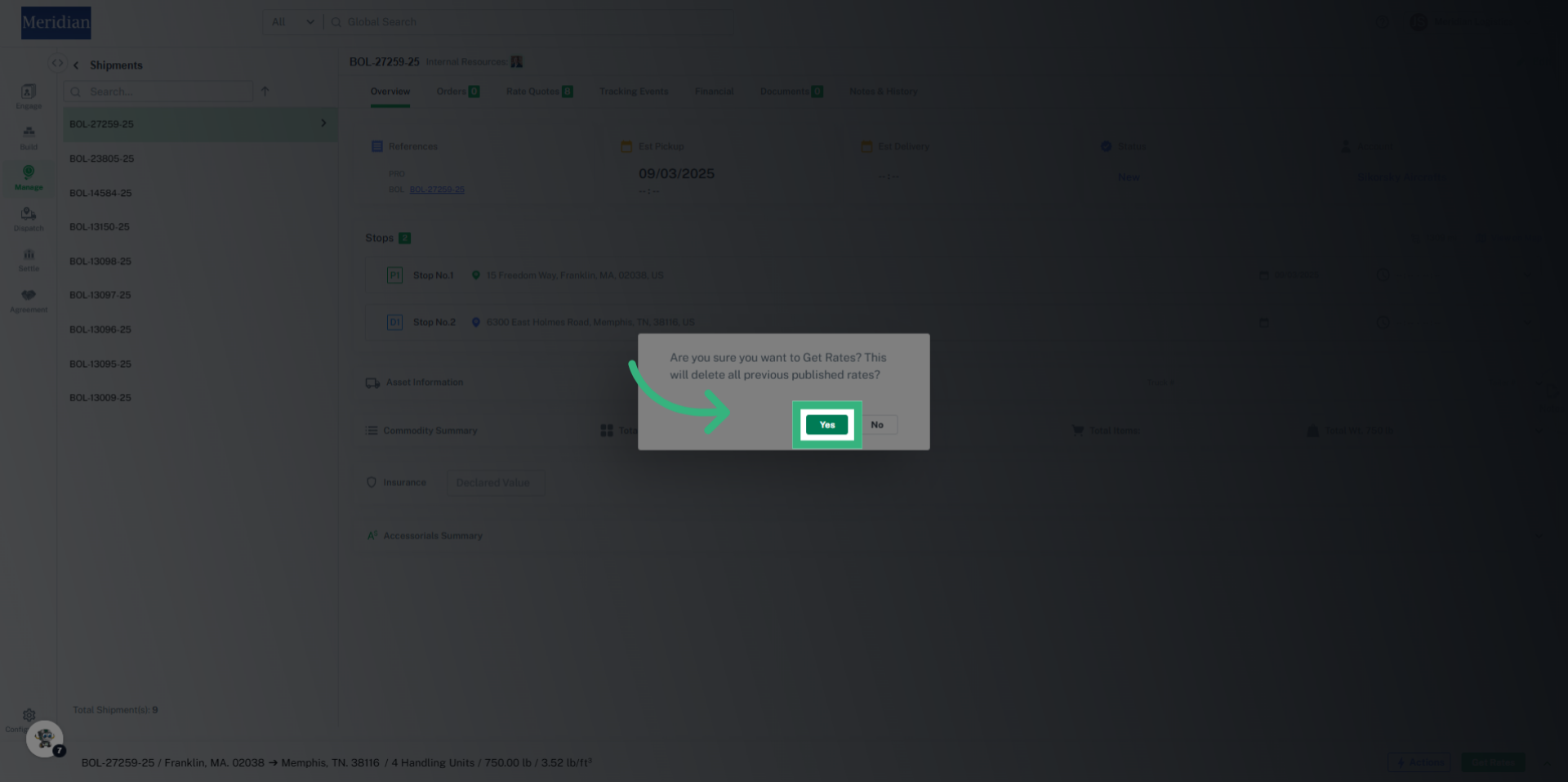Switch to the Overview tab
1568x782 pixels.
(390, 92)
